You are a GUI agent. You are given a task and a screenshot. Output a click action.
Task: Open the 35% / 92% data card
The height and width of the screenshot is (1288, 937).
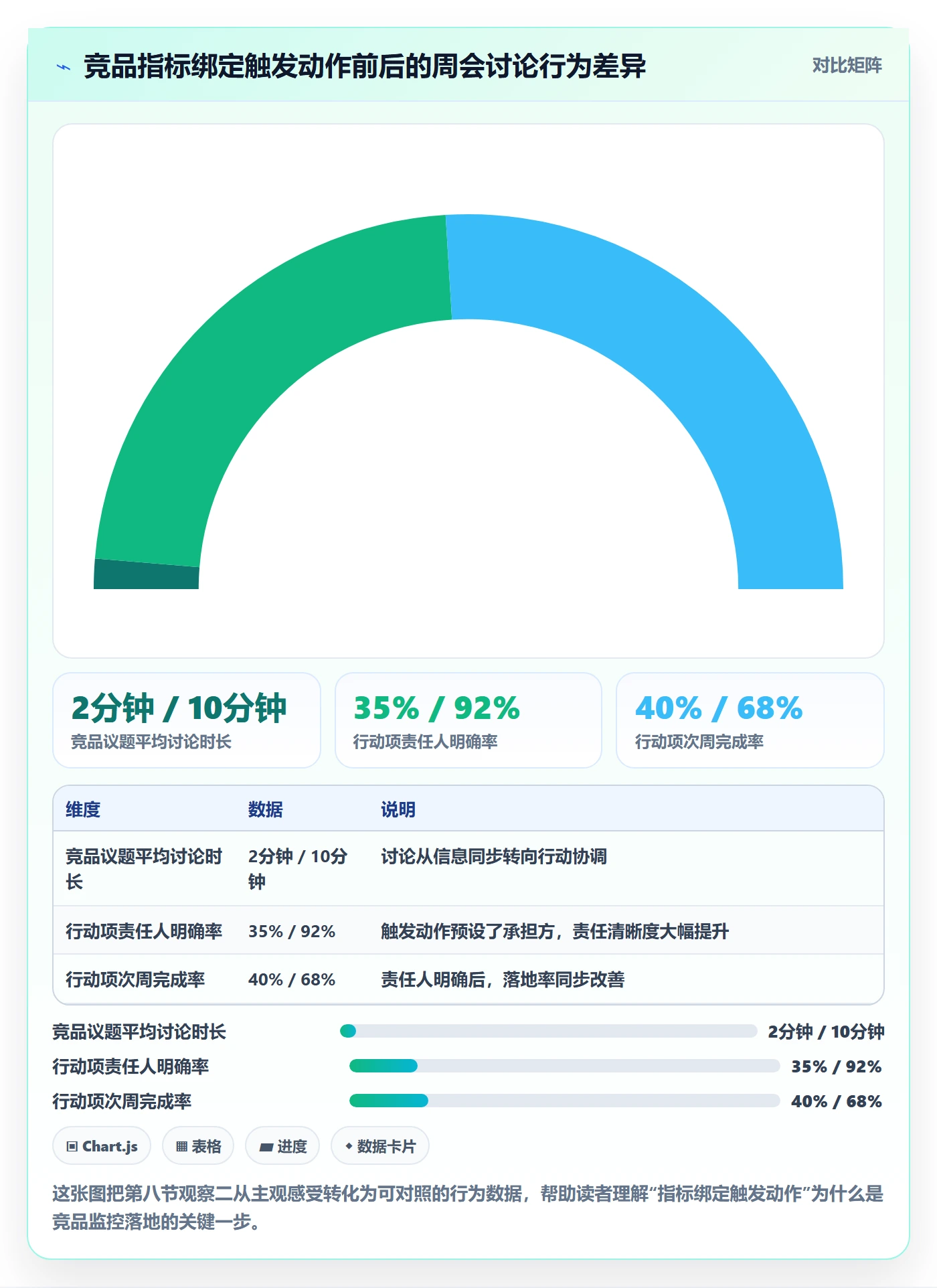[468, 720]
